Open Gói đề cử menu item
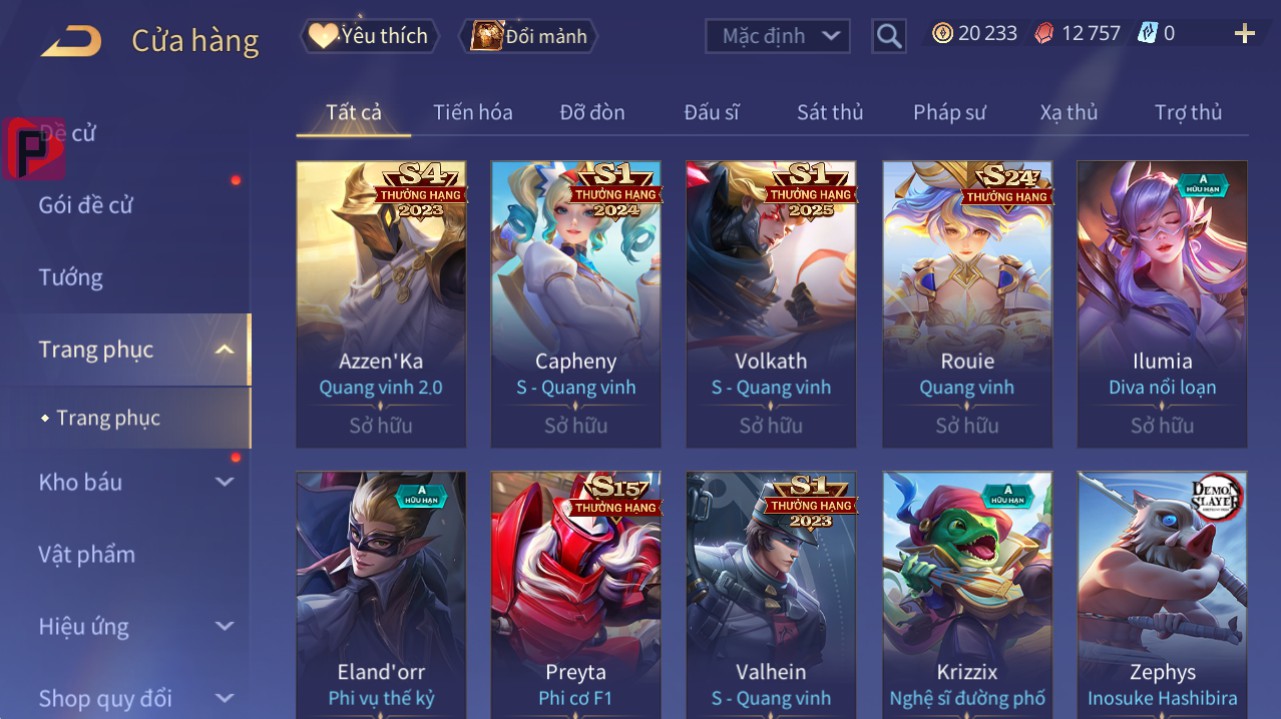 tap(86, 205)
